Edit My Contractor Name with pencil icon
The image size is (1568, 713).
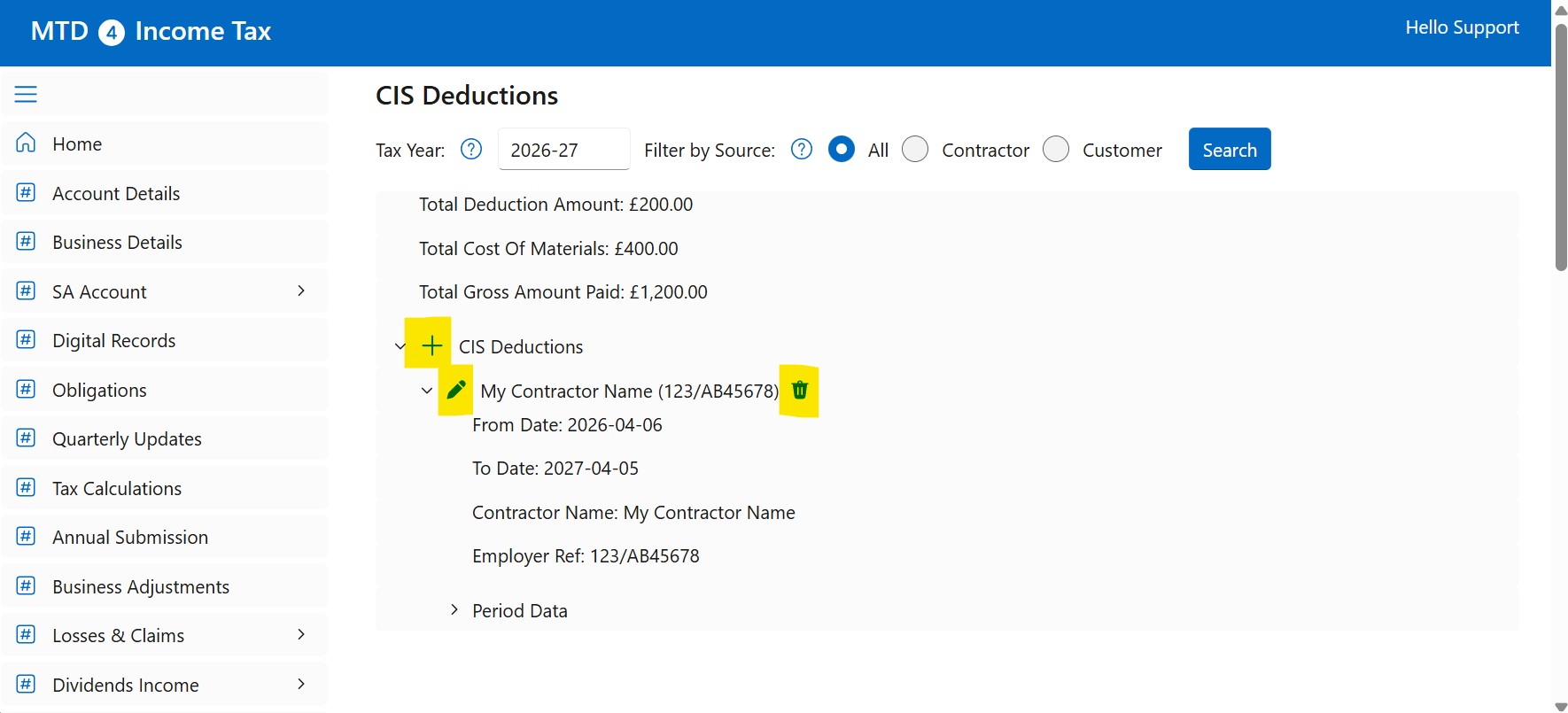(x=456, y=390)
